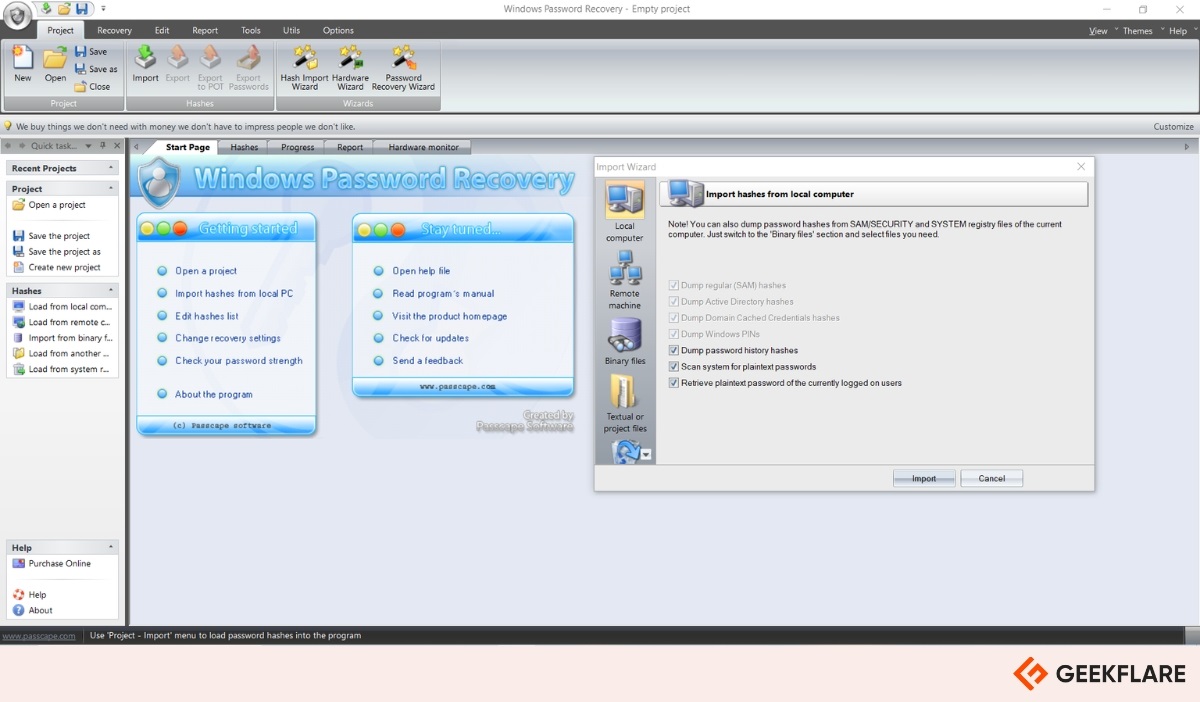1200x702 pixels.
Task: Click the quick access save icon
Action: click(x=83, y=8)
